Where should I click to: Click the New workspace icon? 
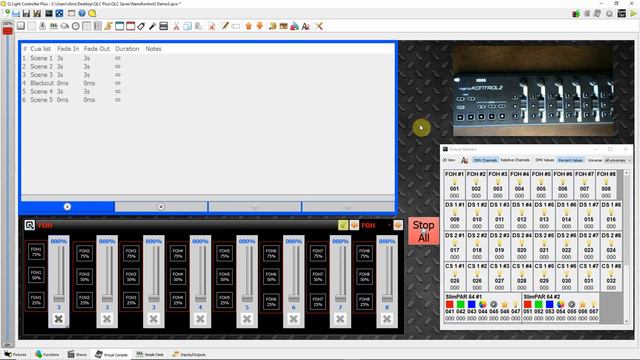pyautogui.click(x=7, y=13)
